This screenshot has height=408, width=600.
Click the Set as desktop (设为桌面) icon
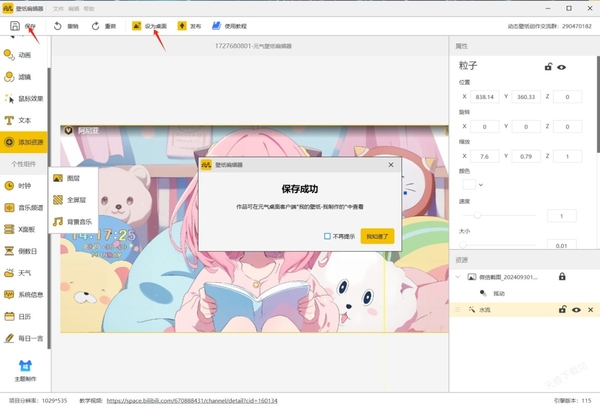pyautogui.click(x=137, y=26)
